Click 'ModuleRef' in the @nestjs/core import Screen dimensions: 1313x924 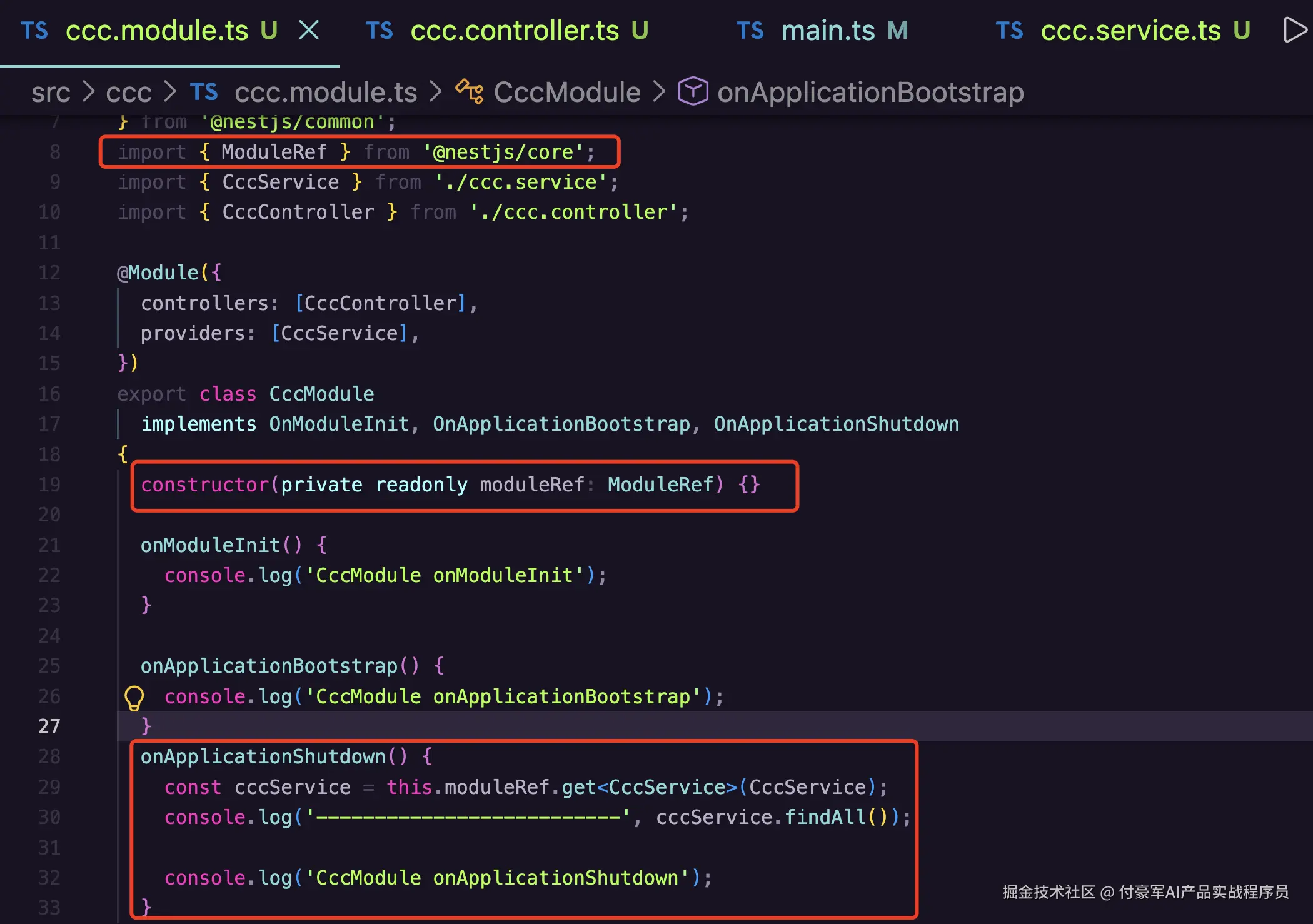(x=274, y=152)
